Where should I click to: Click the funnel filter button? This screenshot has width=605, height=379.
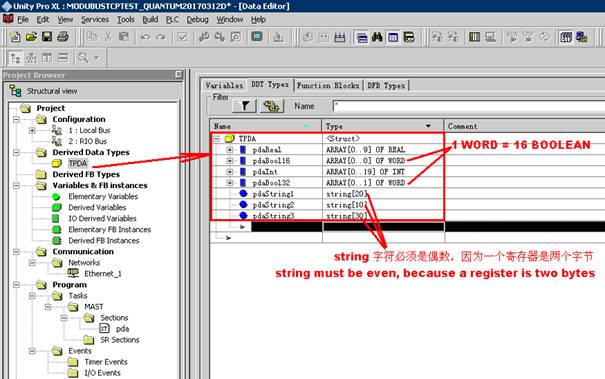[244, 106]
